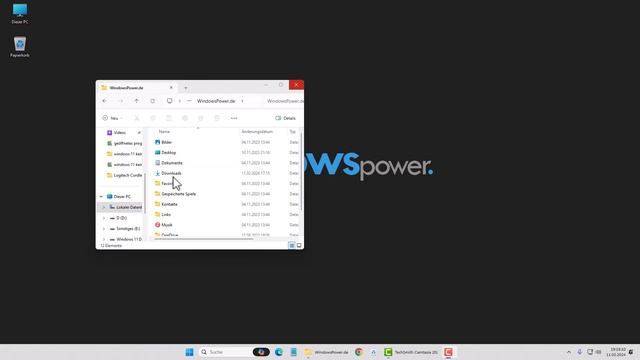Open Google Chrome from taskbar
Viewport: 640px width, 360px height.
358,352
